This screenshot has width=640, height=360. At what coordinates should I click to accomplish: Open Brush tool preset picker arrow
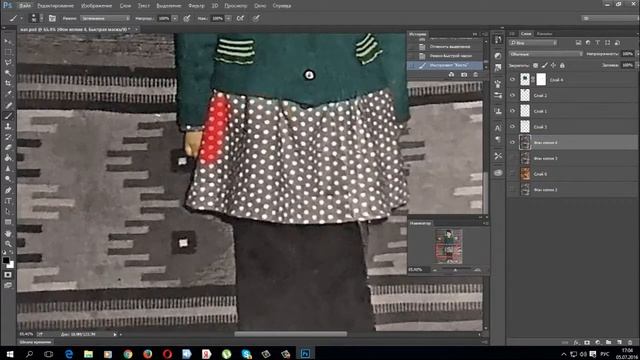coord(22,18)
